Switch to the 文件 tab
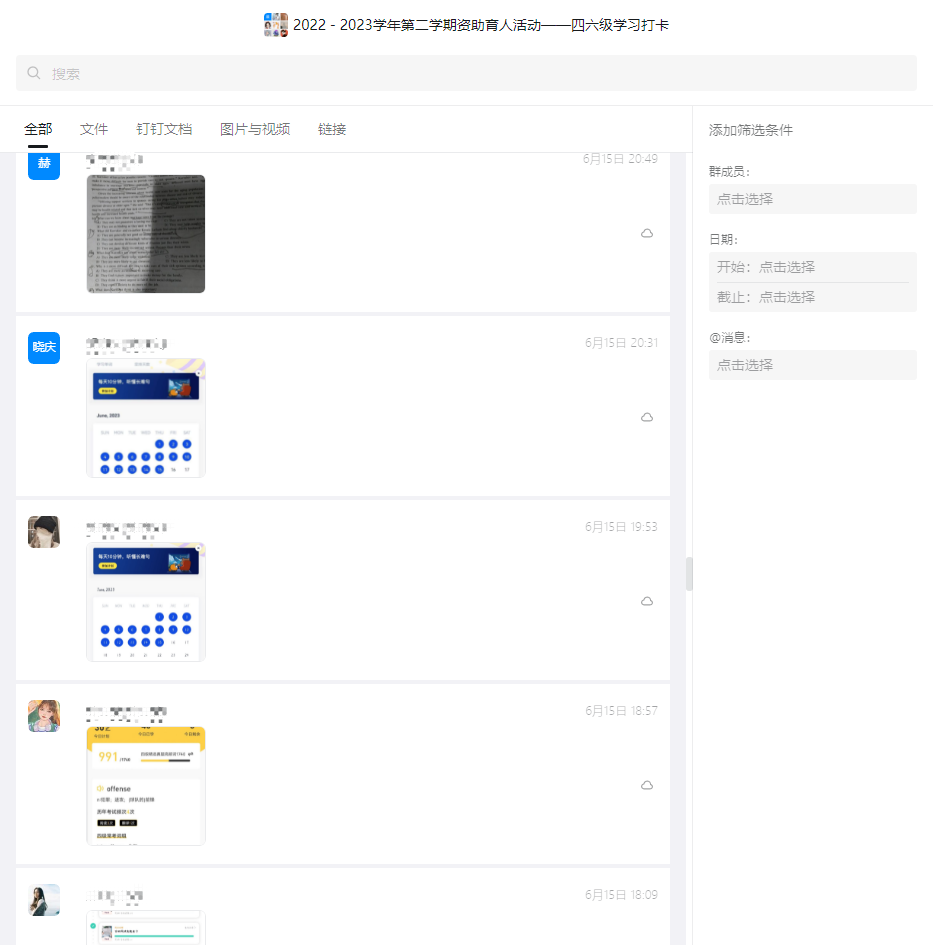Viewport: 933px width, 945px height. [x=94, y=129]
